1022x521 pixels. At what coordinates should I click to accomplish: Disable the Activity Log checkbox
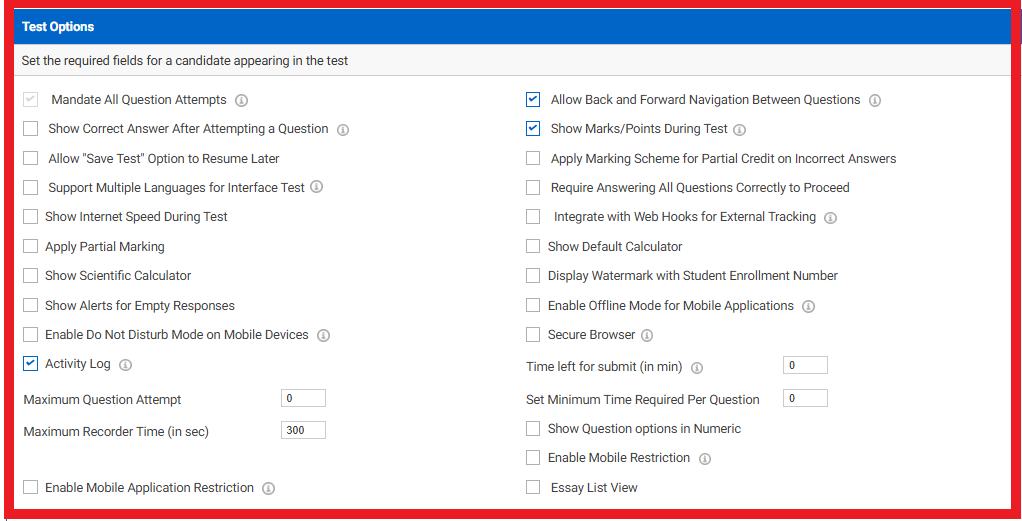pos(30,364)
